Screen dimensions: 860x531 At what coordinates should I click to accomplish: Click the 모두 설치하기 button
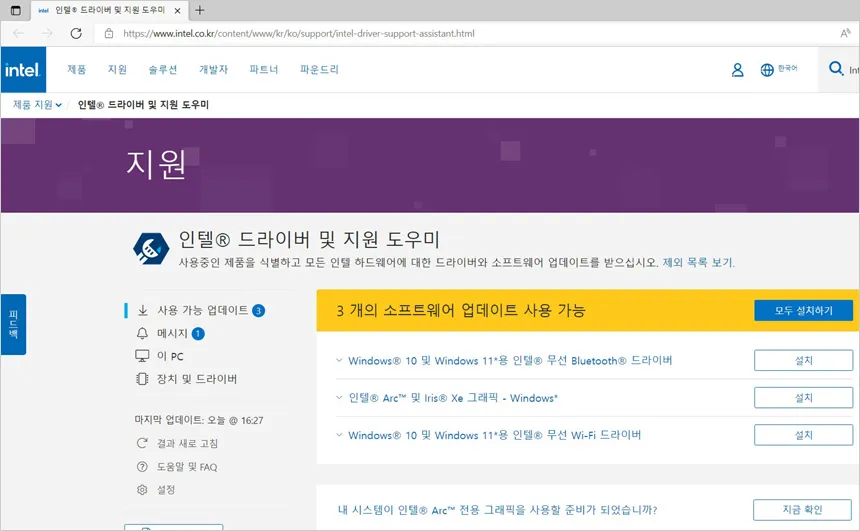tap(804, 310)
